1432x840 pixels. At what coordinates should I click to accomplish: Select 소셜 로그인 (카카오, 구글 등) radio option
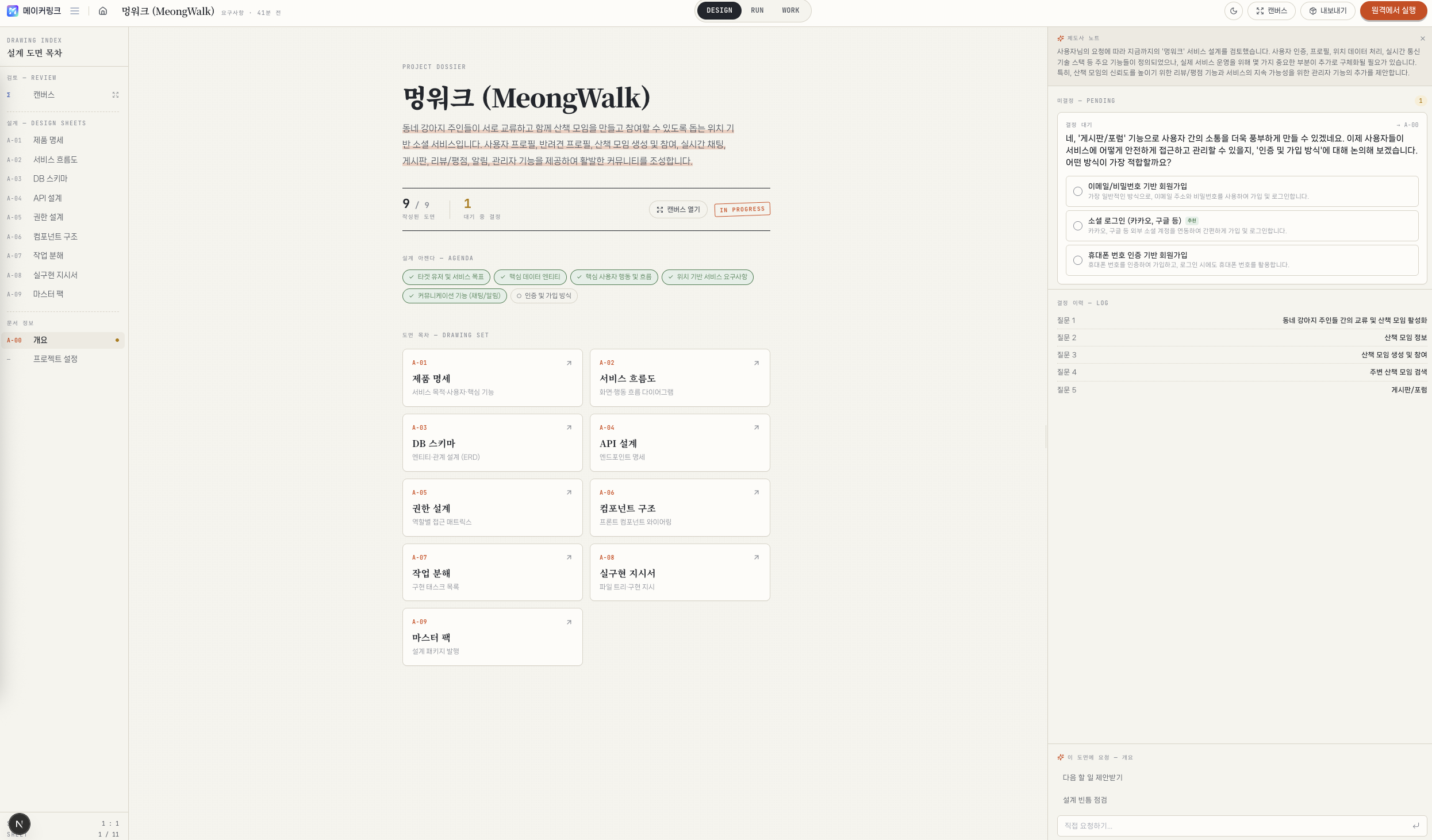[1078, 226]
